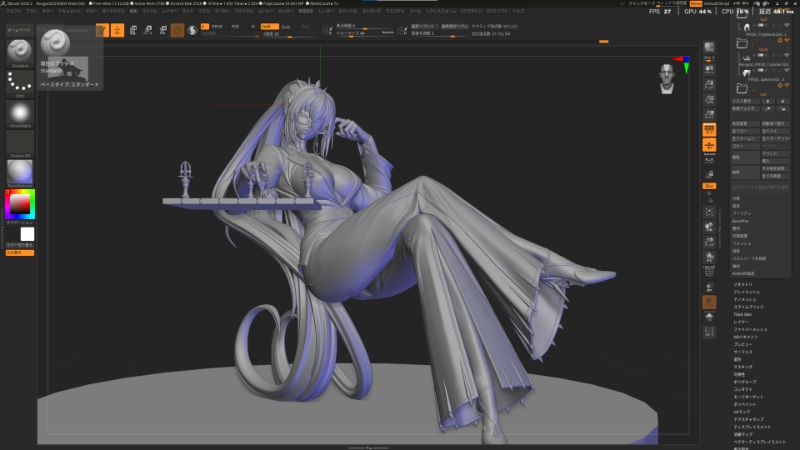Click the Solo mode icon
This screenshot has width=800, height=450.
point(709,313)
